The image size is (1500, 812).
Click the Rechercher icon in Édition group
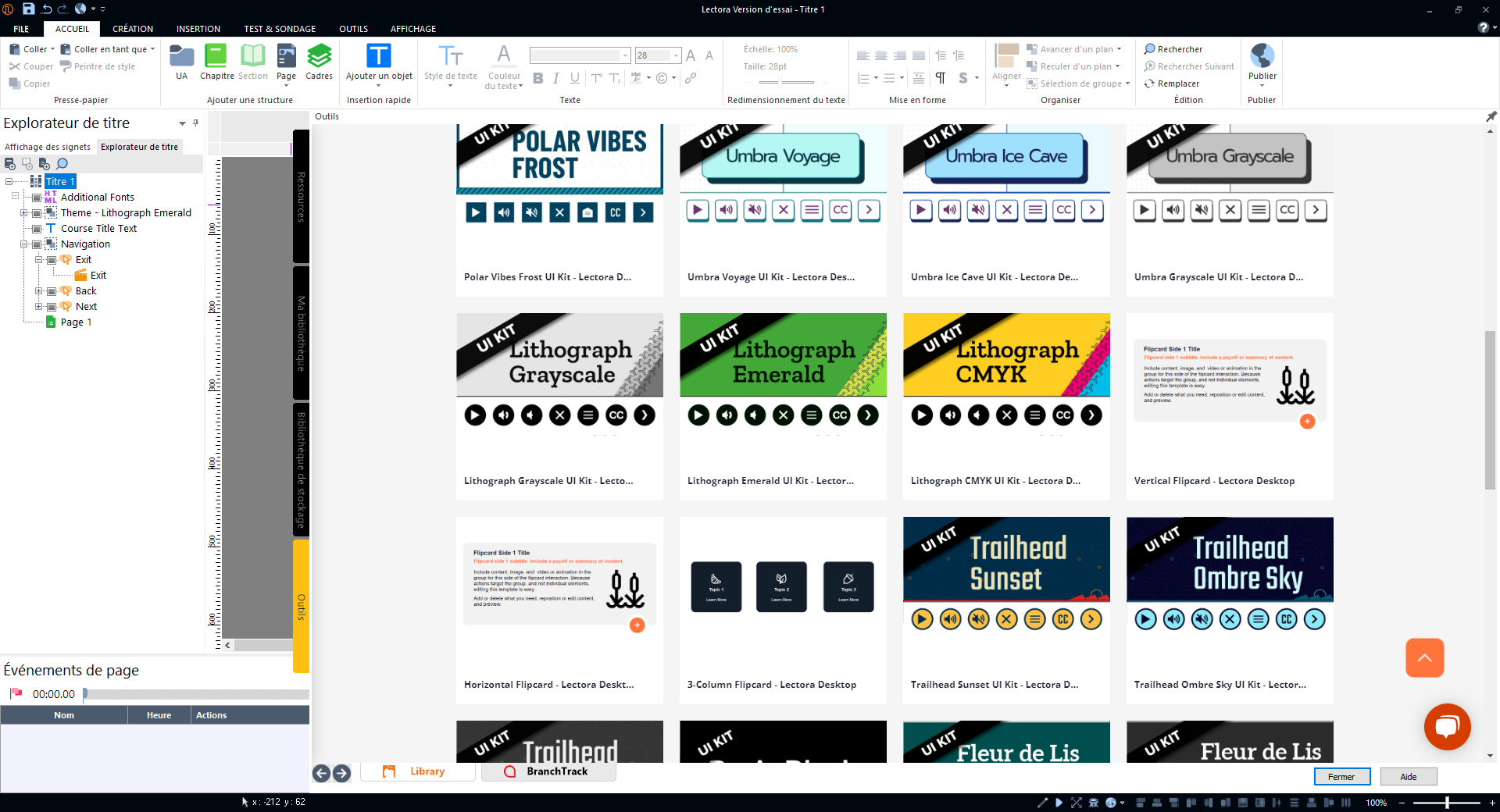(1149, 49)
